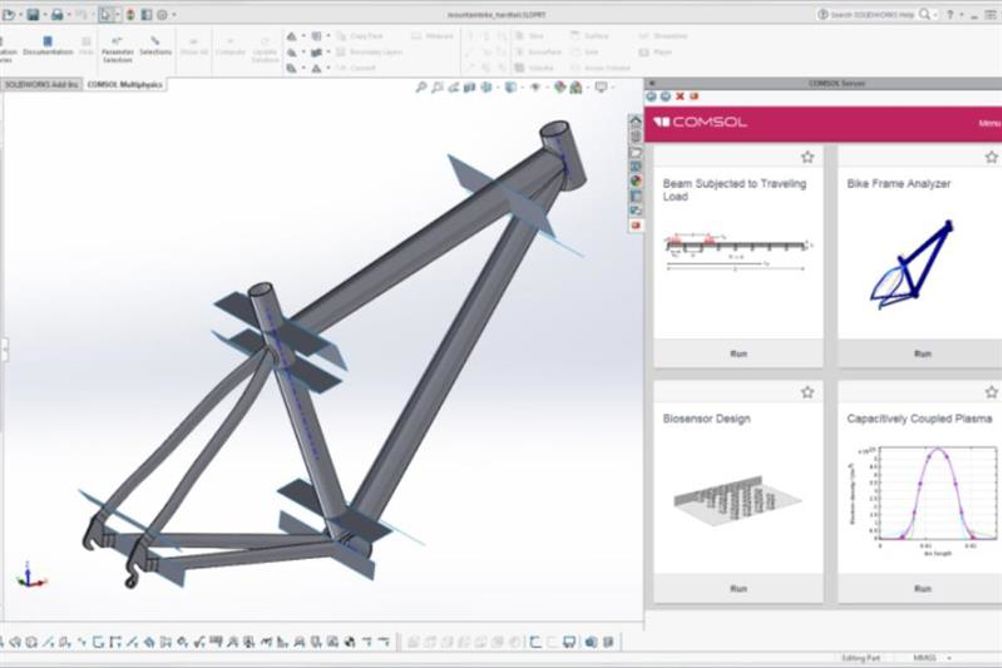
Task: Click the Rebuild traffic light icon
Action: (x=130, y=14)
